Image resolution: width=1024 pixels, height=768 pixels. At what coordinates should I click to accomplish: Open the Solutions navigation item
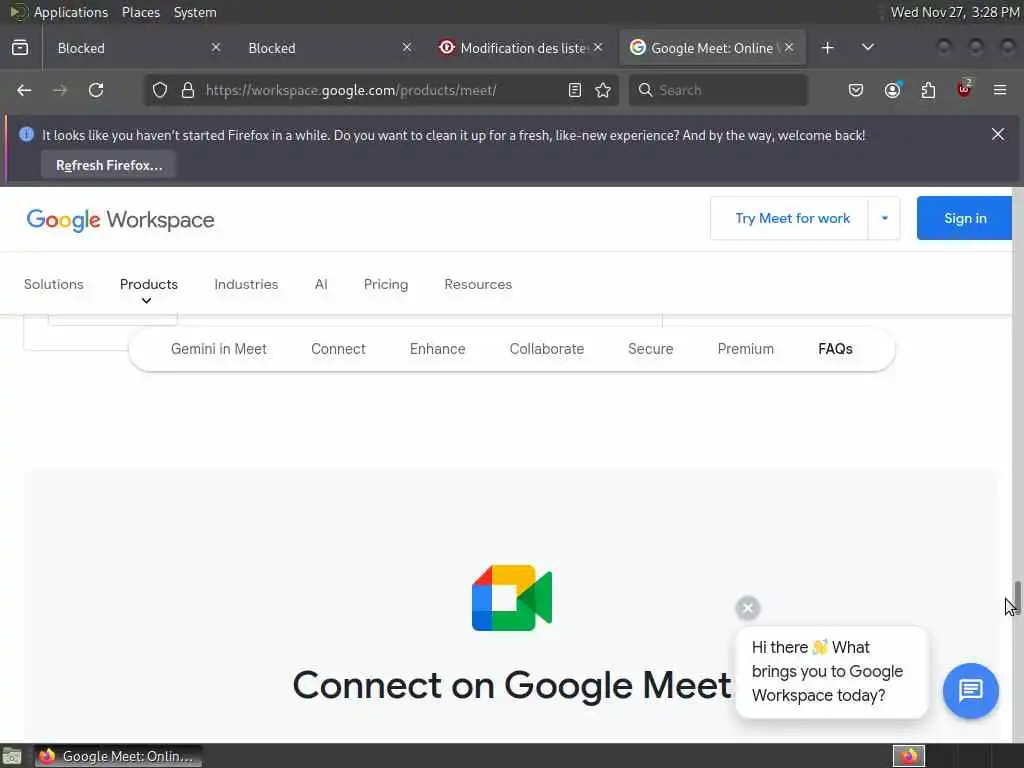pos(54,284)
